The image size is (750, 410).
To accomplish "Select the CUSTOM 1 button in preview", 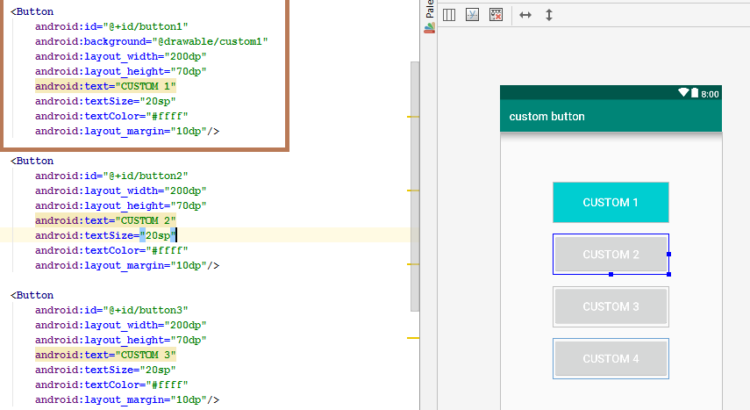I will tap(610, 202).
